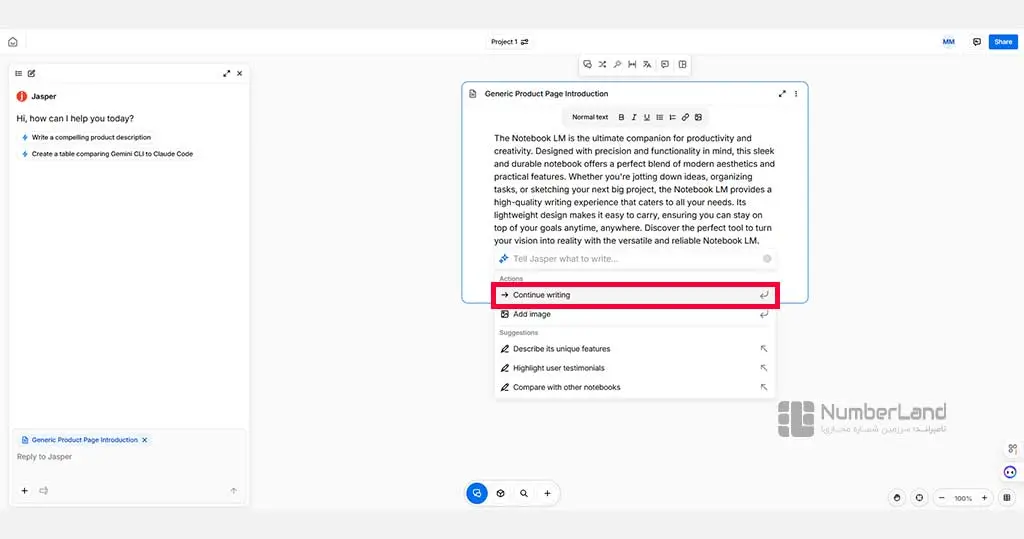Toggle the bulleted list
Screen dimensions: 1024x539
(x=660, y=118)
